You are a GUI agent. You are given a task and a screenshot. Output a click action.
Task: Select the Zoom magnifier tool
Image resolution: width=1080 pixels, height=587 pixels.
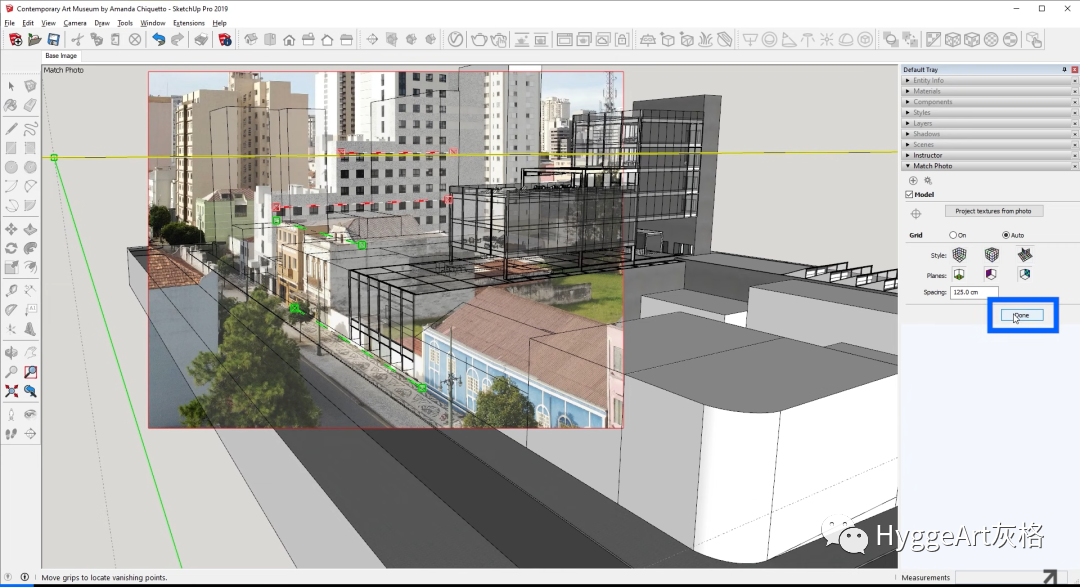pos(11,372)
